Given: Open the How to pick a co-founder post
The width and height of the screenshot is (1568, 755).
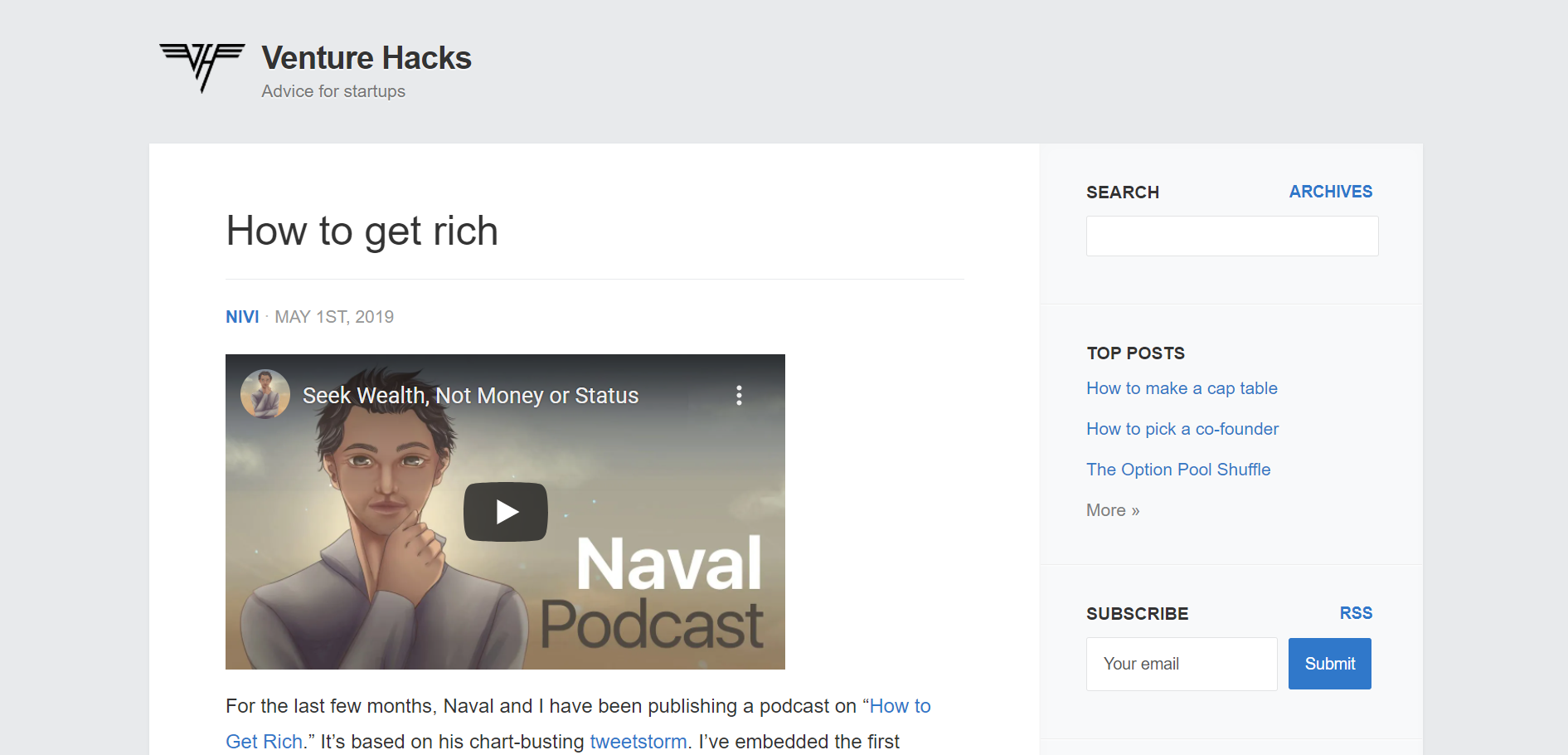Looking at the screenshot, I should (1182, 429).
